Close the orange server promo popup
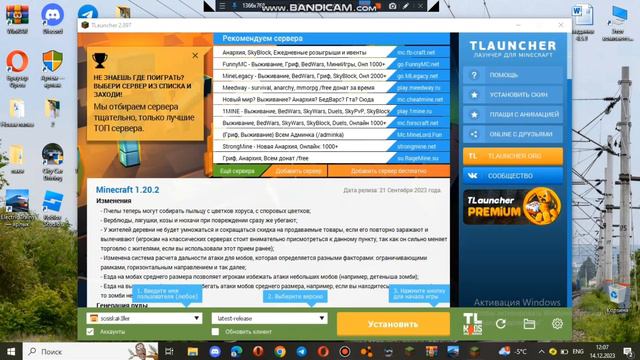The image size is (640, 360). click(195, 56)
